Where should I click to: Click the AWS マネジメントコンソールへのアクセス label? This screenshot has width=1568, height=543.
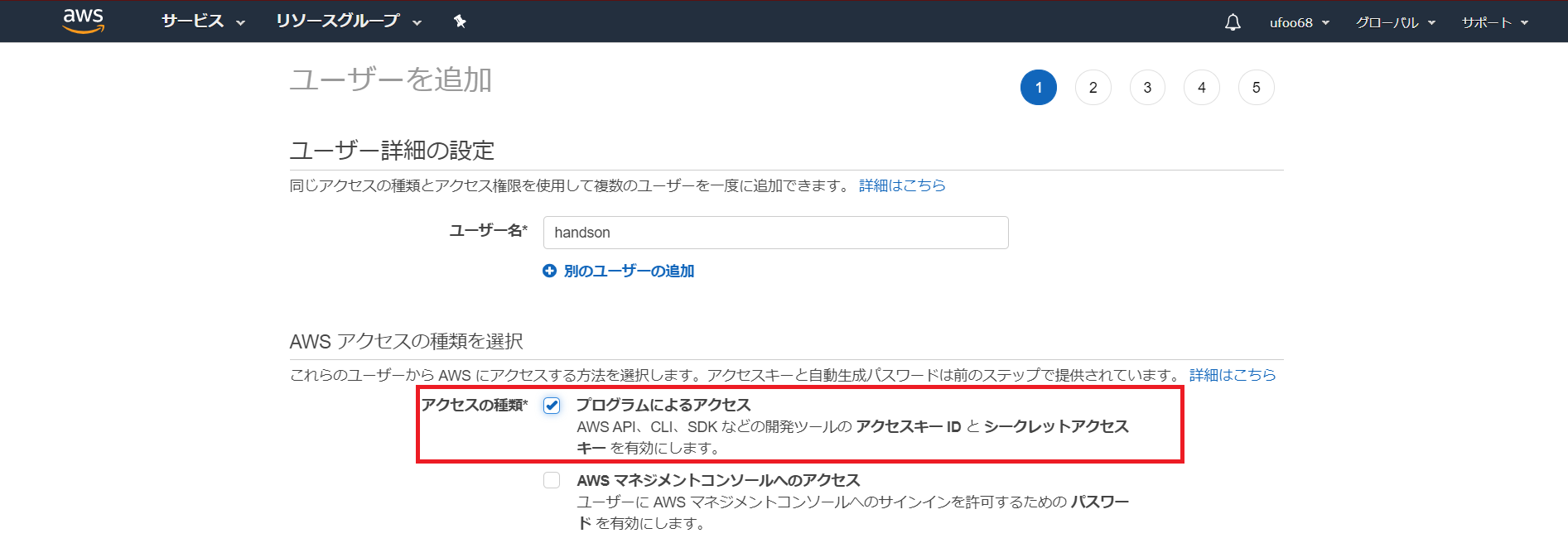718,480
